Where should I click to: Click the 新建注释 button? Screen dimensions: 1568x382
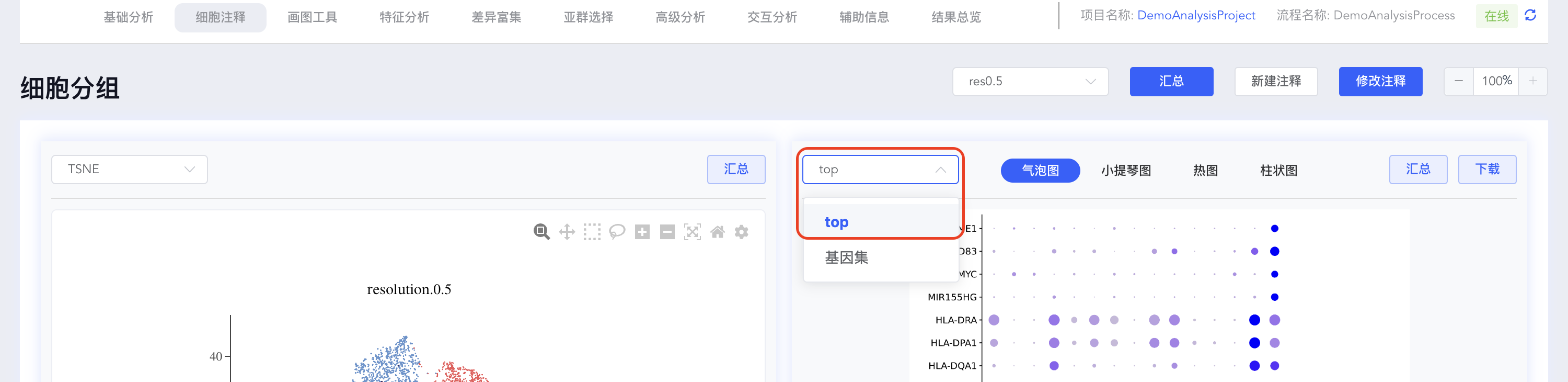click(1276, 81)
